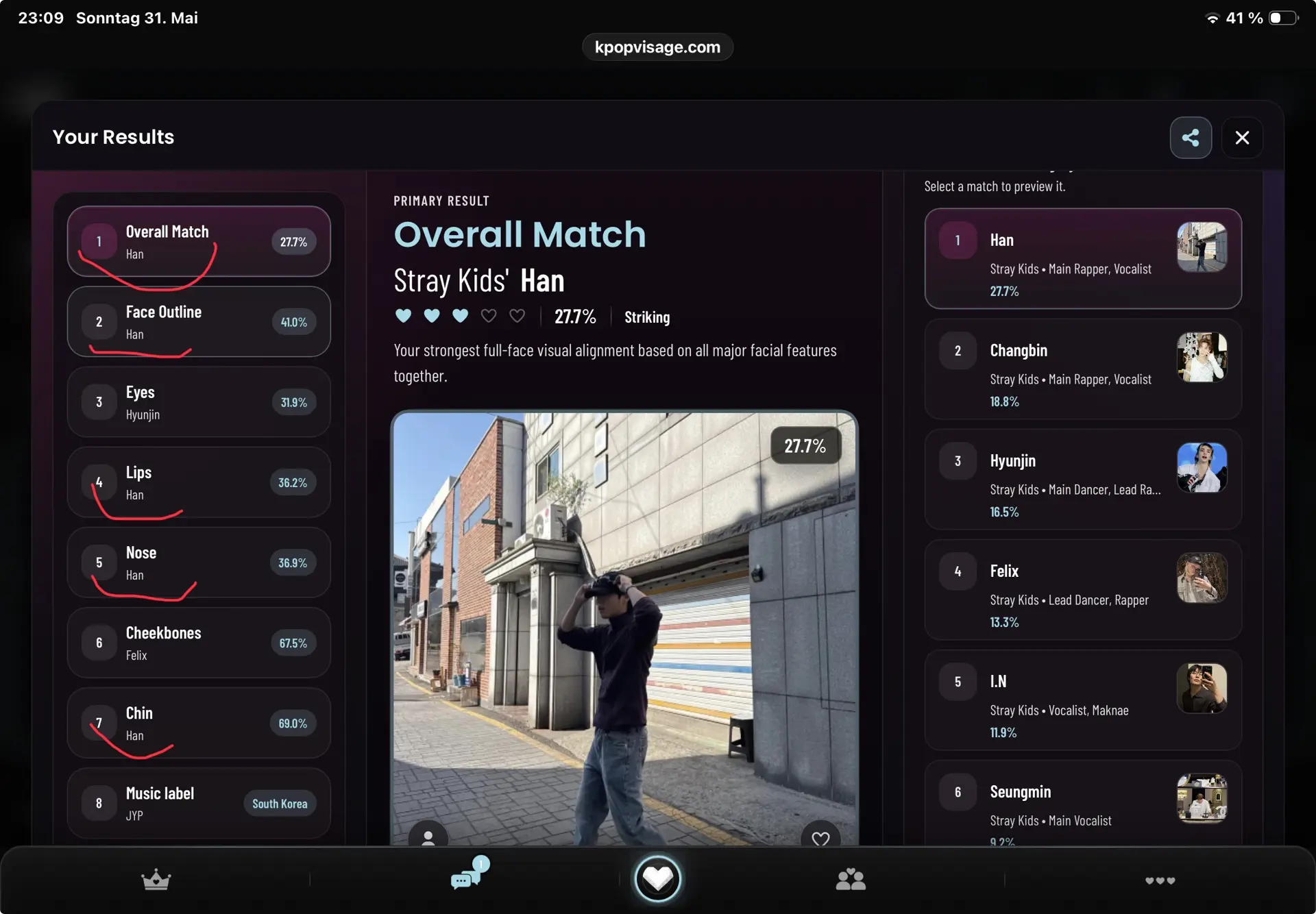Select the Music label JYP row
The width and height of the screenshot is (1316, 914).
click(199, 803)
